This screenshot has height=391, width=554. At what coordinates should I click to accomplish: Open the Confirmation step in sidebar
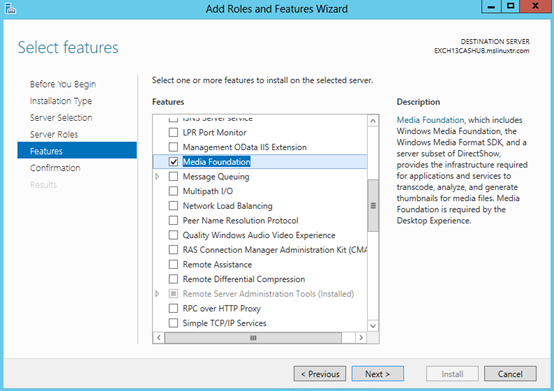(x=55, y=168)
